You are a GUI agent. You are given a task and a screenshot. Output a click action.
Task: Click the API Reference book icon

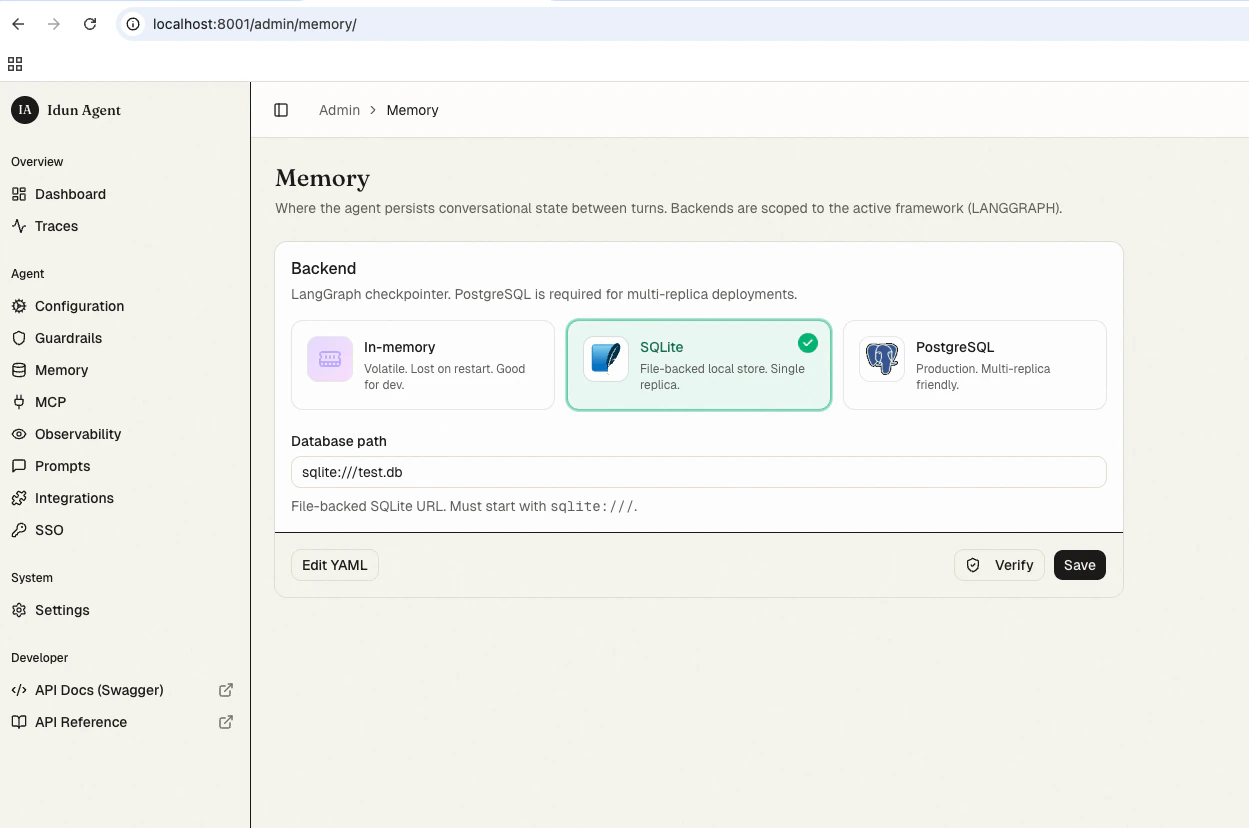click(x=19, y=722)
